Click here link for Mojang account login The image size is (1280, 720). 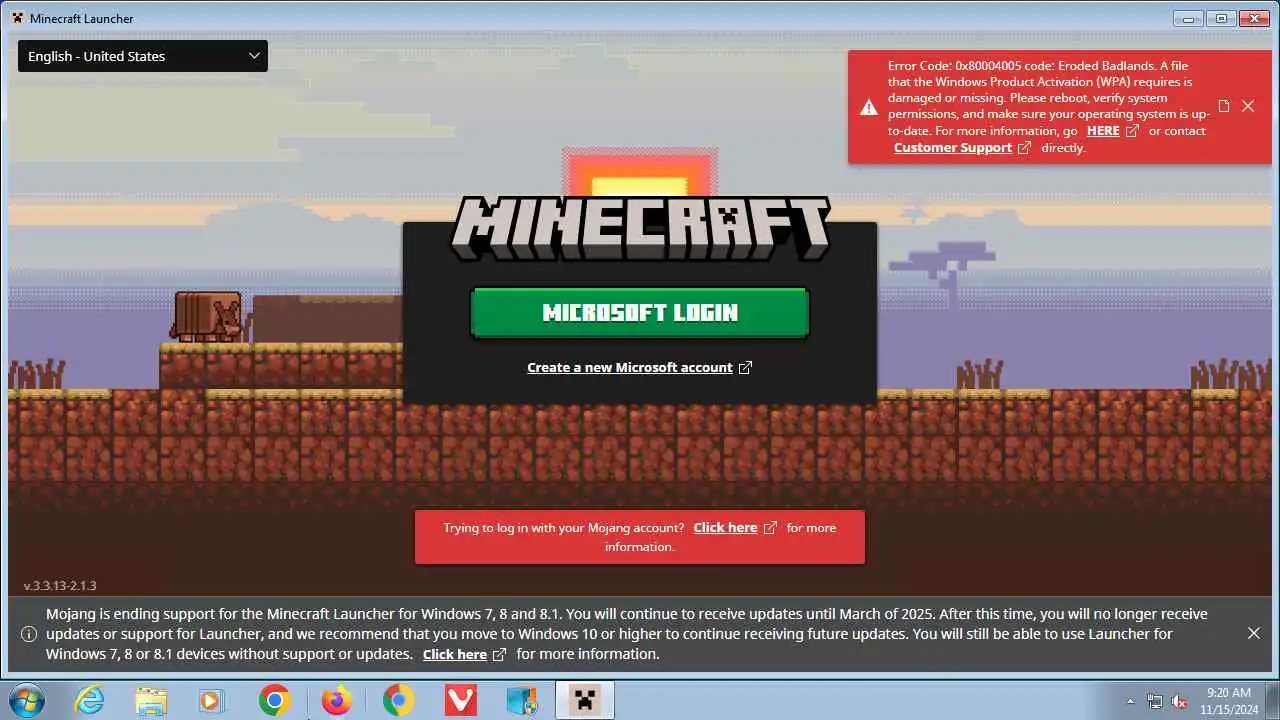pos(725,528)
